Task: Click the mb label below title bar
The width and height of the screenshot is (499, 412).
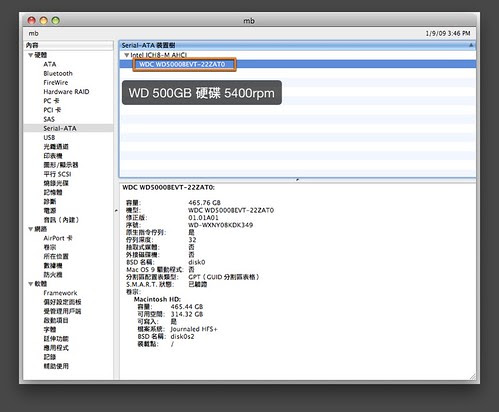Action: point(33,33)
